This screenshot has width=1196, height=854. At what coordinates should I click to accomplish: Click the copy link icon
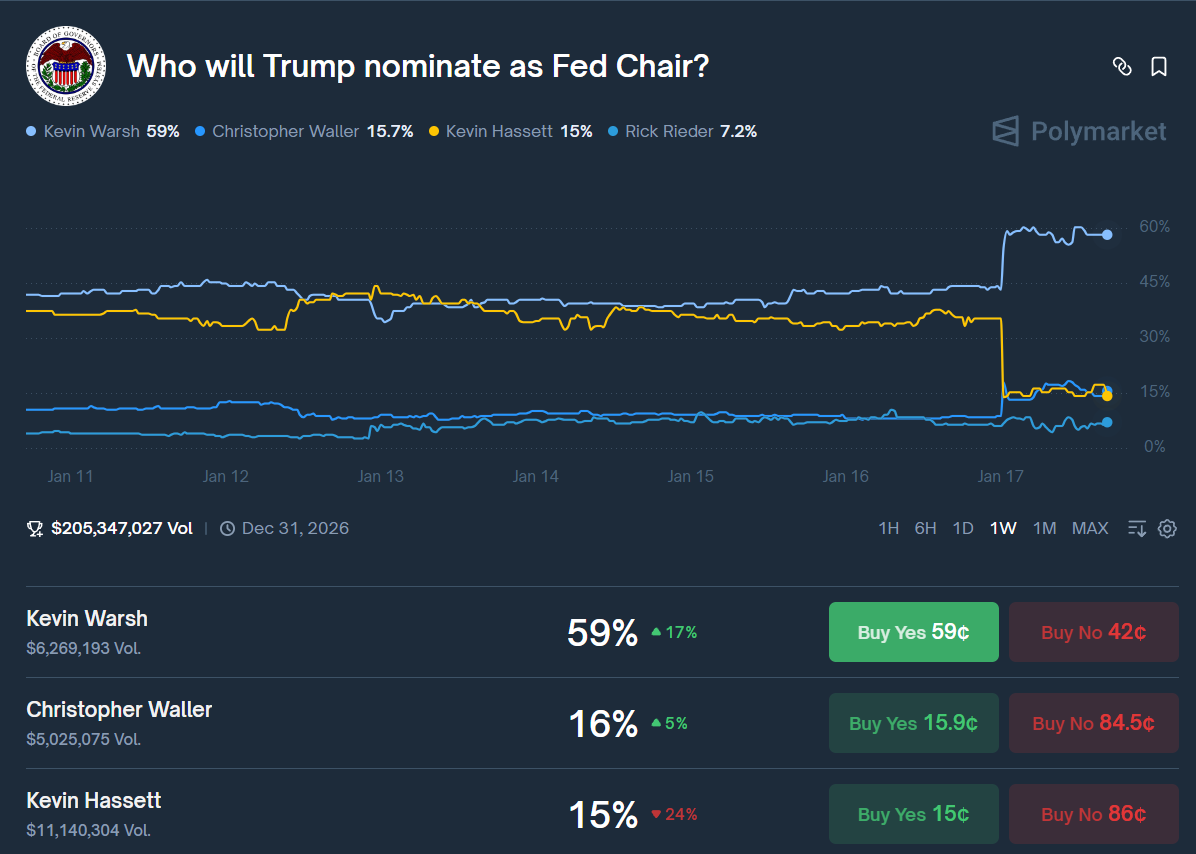[1122, 67]
